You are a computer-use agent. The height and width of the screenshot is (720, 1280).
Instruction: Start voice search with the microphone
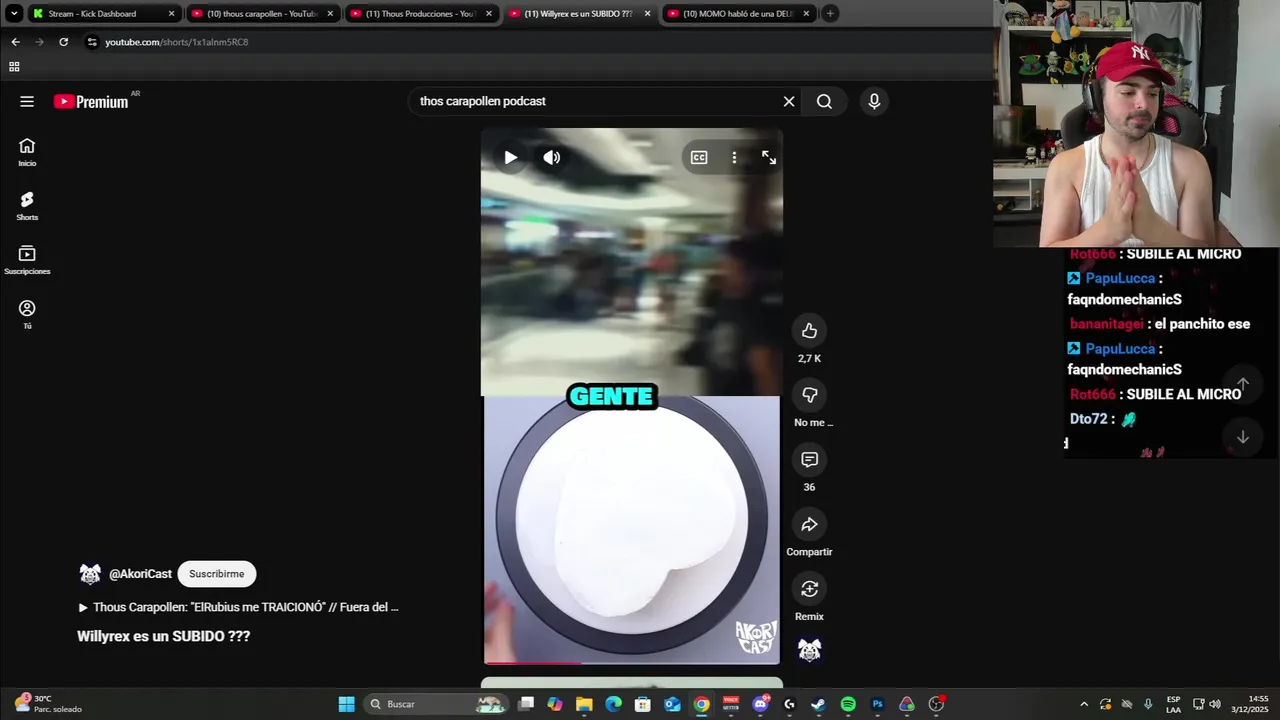point(874,101)
